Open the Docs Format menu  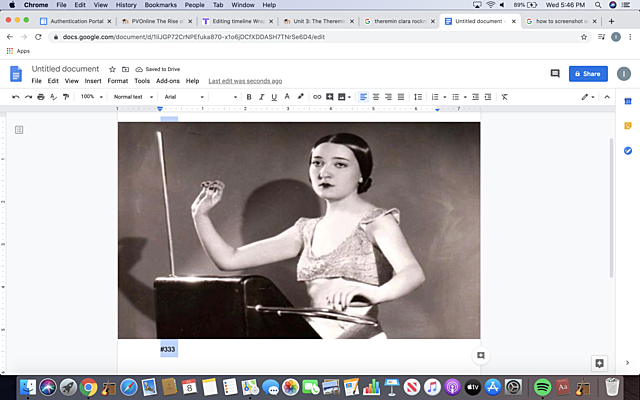click(118, 81)
